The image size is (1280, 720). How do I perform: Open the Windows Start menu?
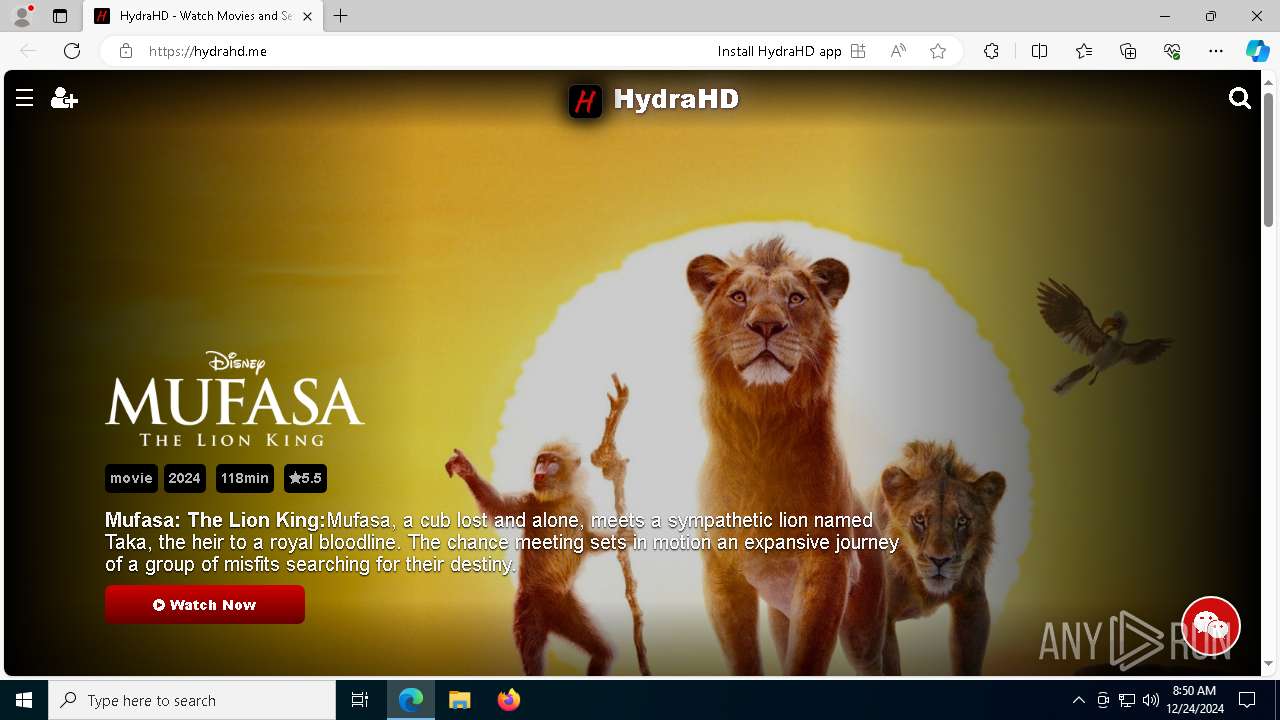coord(24,700)
